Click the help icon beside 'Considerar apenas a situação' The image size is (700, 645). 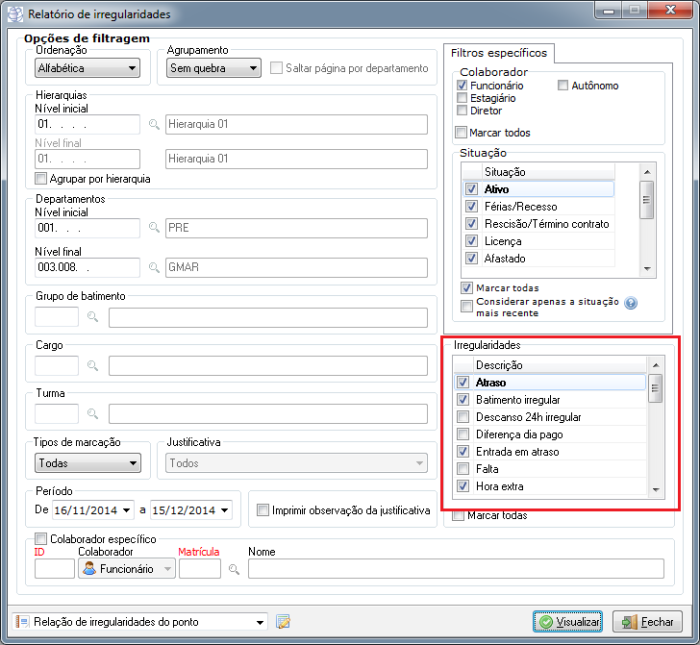tap(631, 305)
